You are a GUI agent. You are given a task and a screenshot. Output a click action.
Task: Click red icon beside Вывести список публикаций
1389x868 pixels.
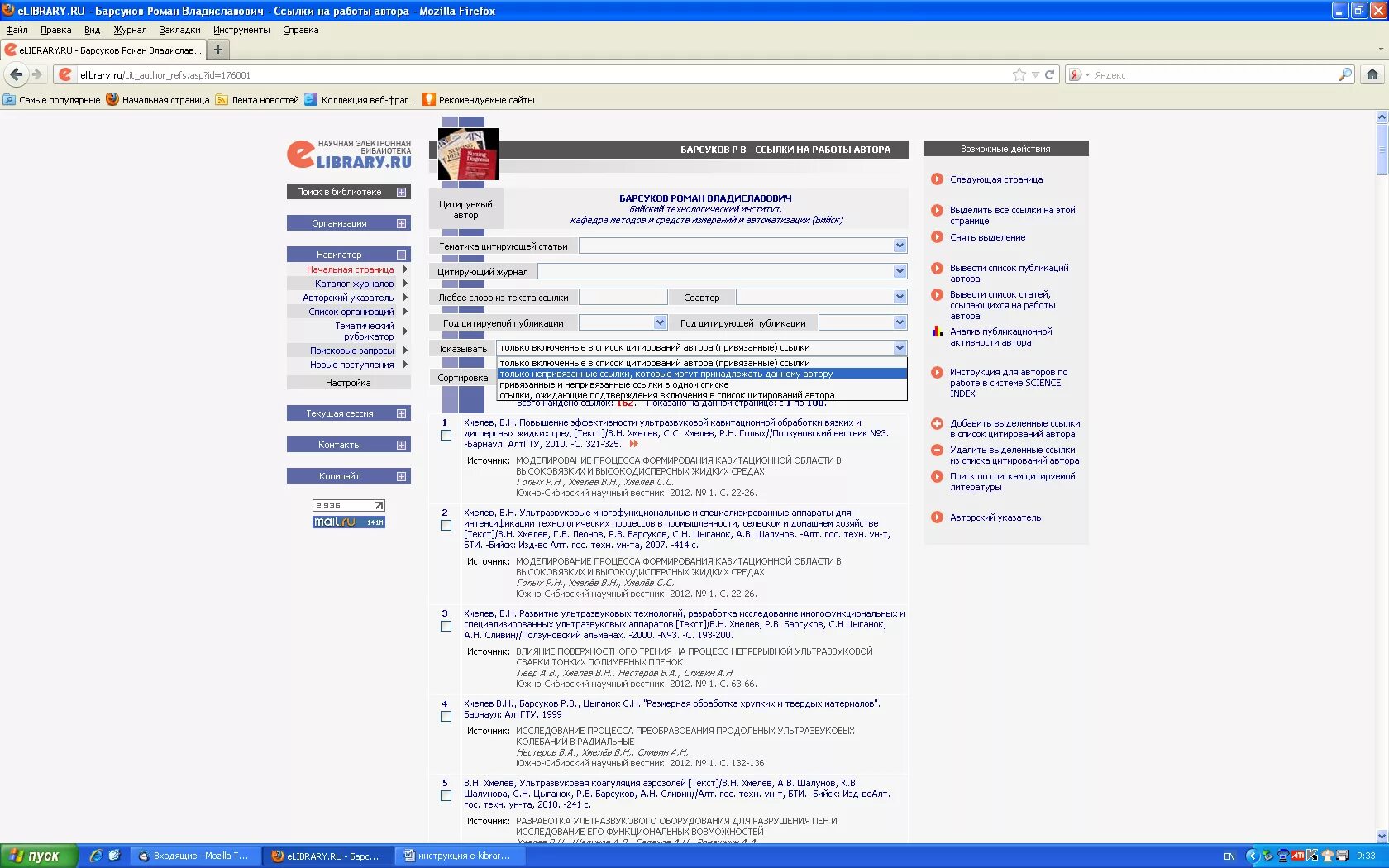click(x=937, y=268)
